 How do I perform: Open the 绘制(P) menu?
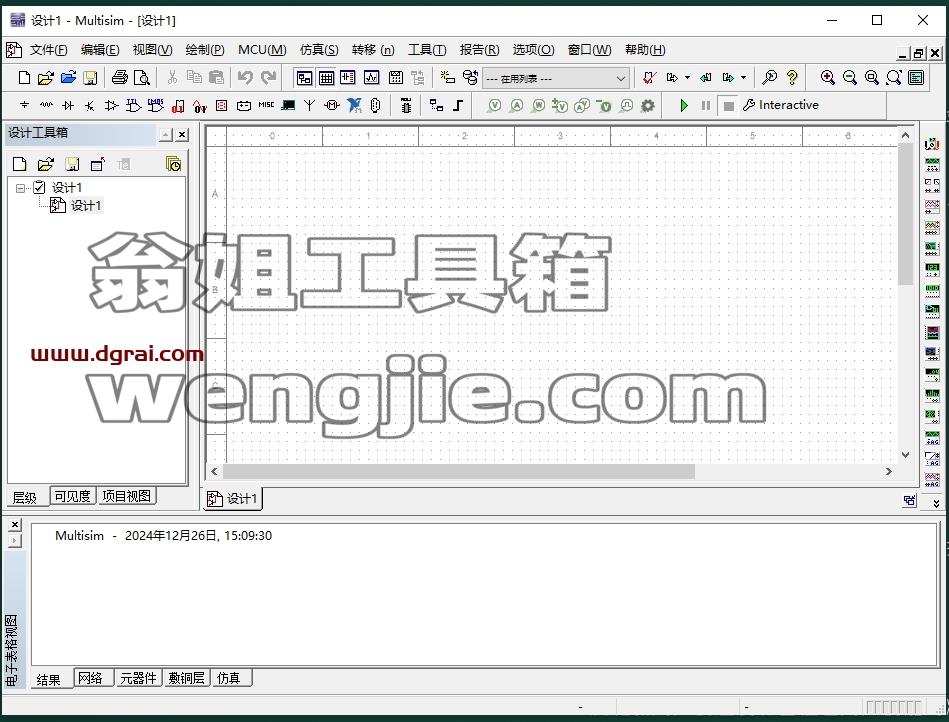205,50
